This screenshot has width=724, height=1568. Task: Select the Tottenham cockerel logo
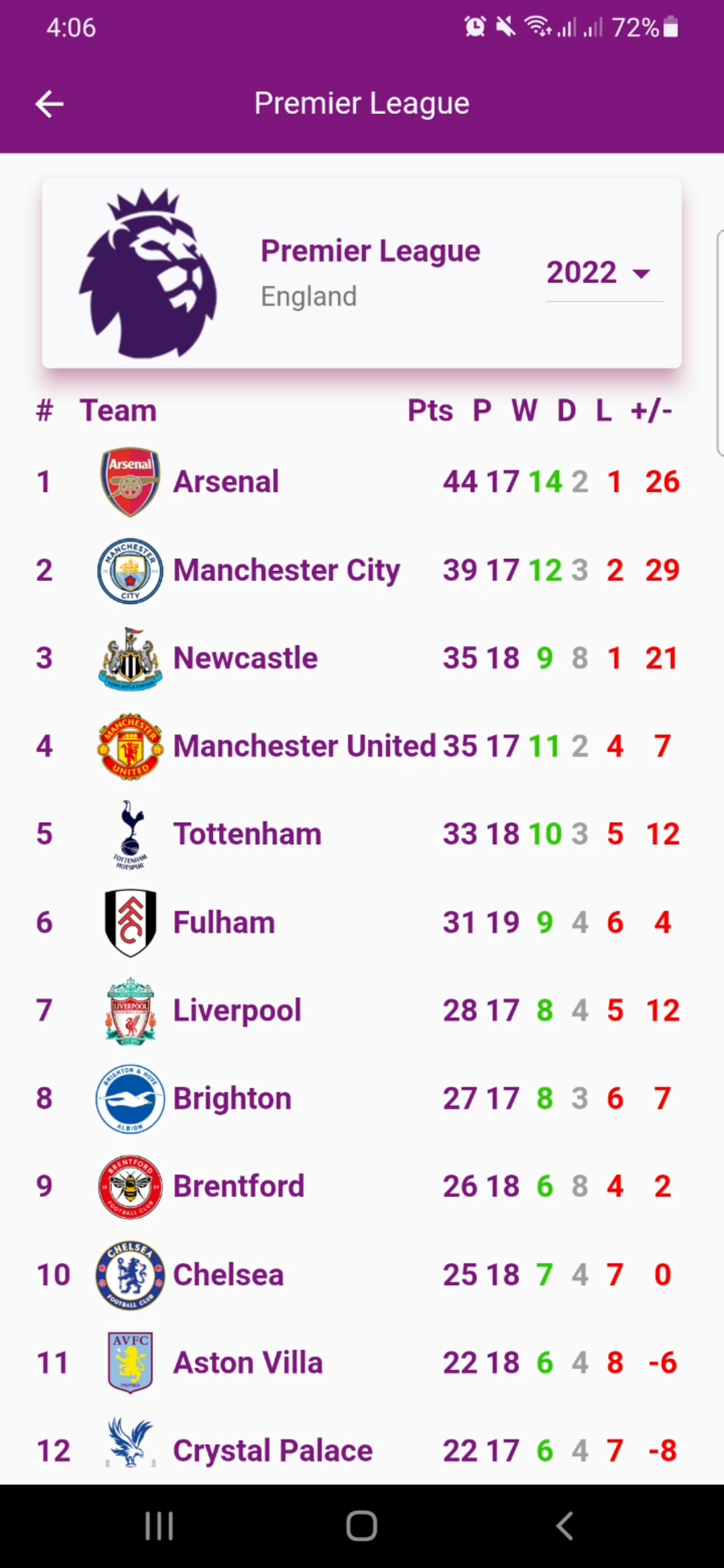[130, 834]
